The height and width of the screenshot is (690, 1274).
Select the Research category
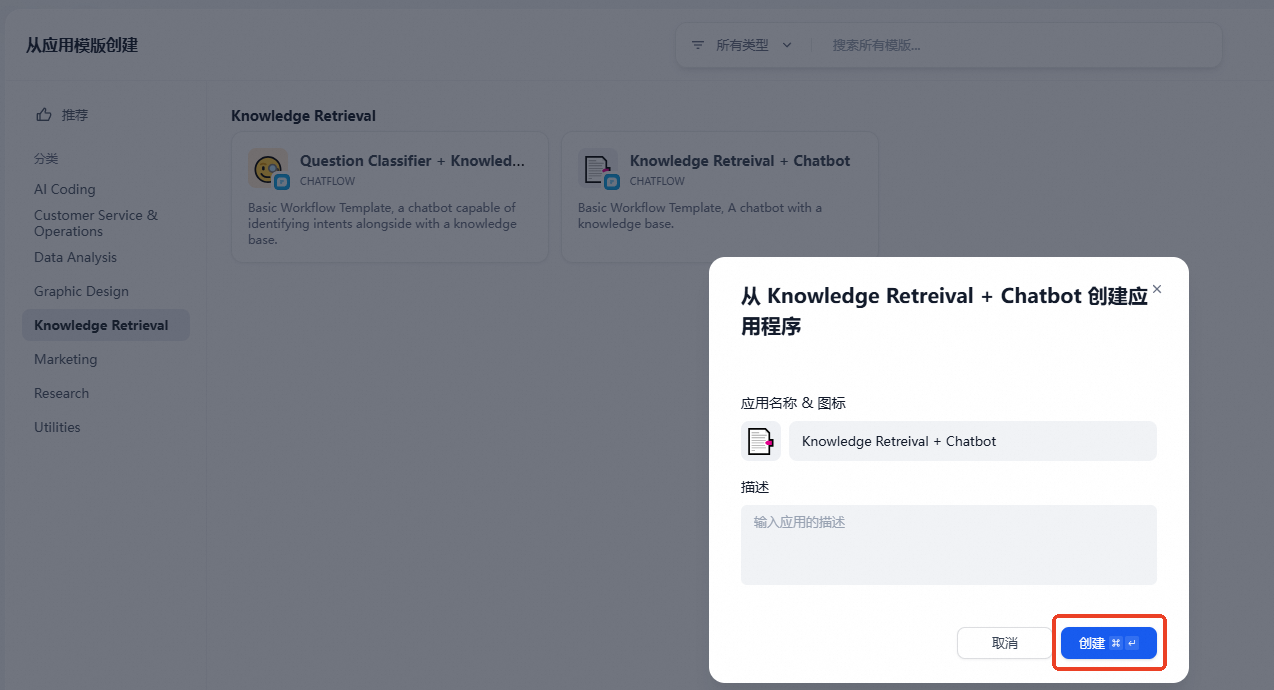[61, 393]
